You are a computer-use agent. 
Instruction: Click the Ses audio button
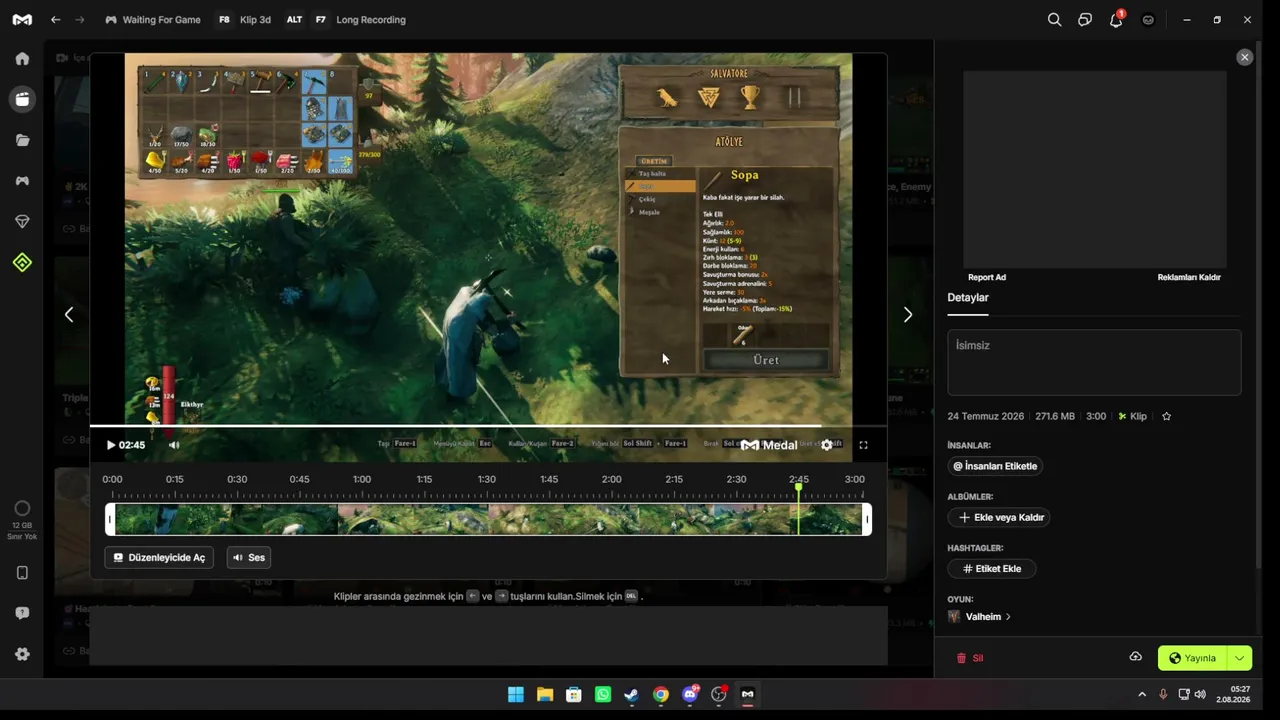249,557
